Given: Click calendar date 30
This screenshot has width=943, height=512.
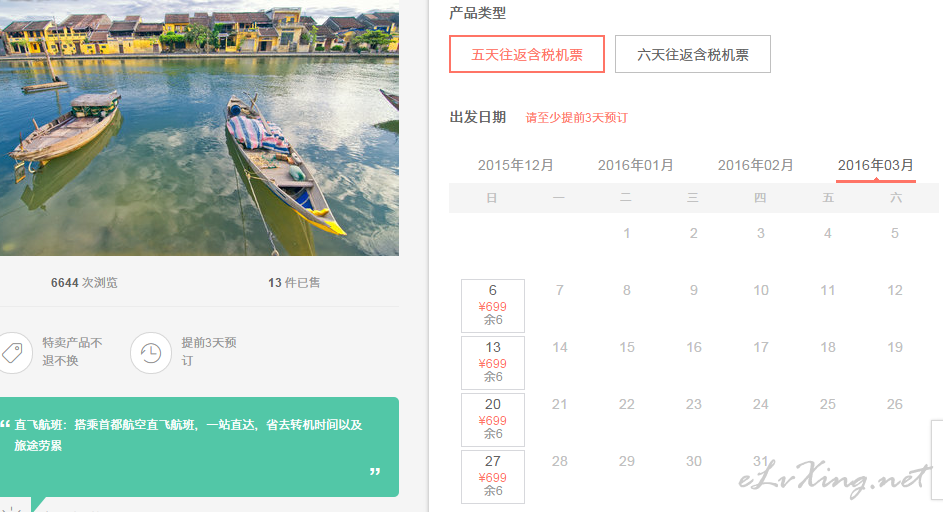Looking at the screenshot, I should click(693, 461).
